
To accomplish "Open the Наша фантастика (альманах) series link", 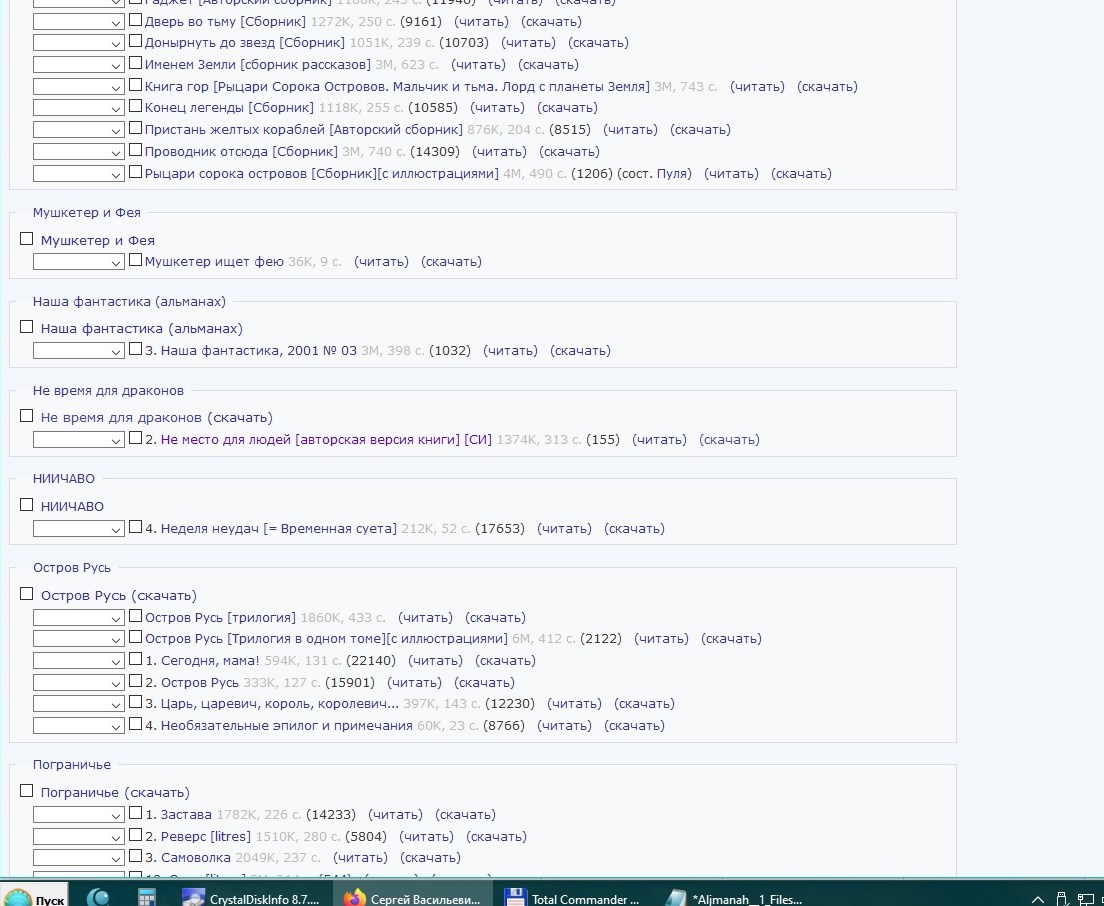I will (141, 328).
